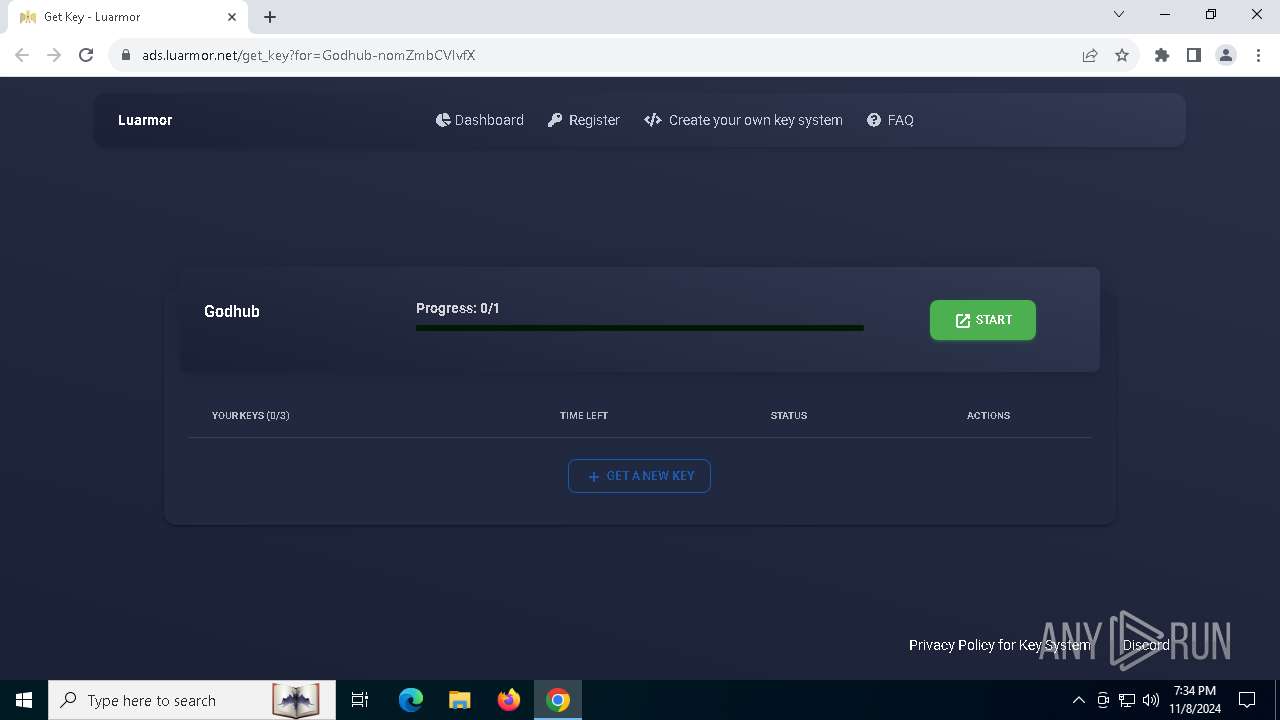The image size is (1280, 720).
Task: Close the Get Key - Luarmor tab
Action: coord(232,17)
